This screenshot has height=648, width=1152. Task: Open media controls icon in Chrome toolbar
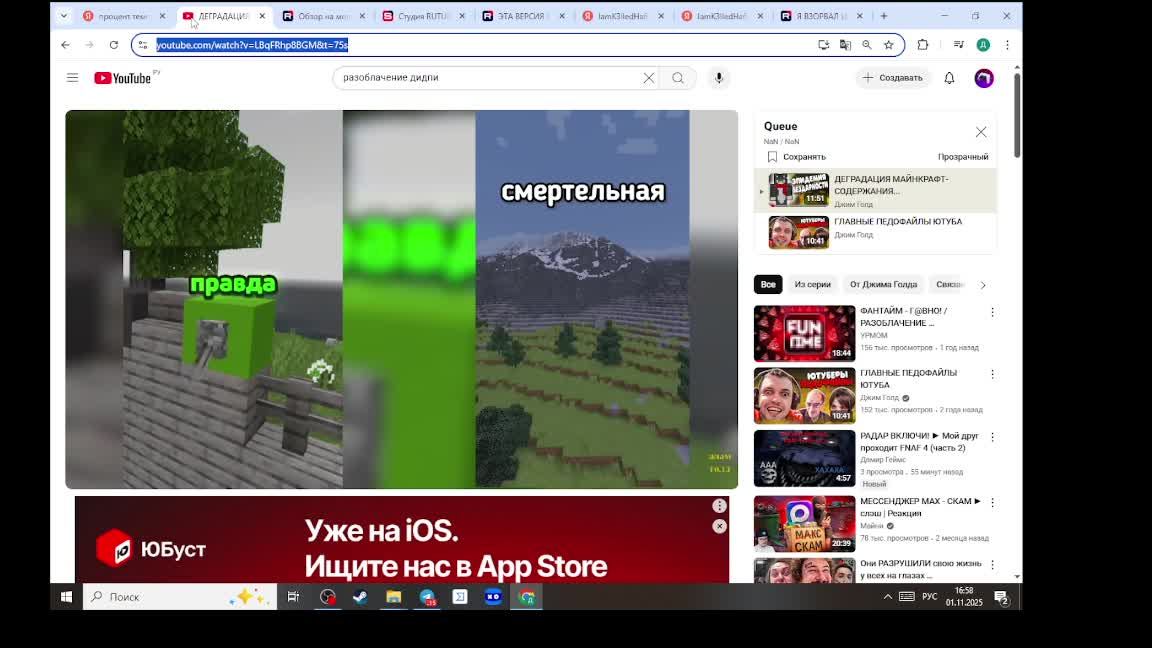click(x=958, y=45)
